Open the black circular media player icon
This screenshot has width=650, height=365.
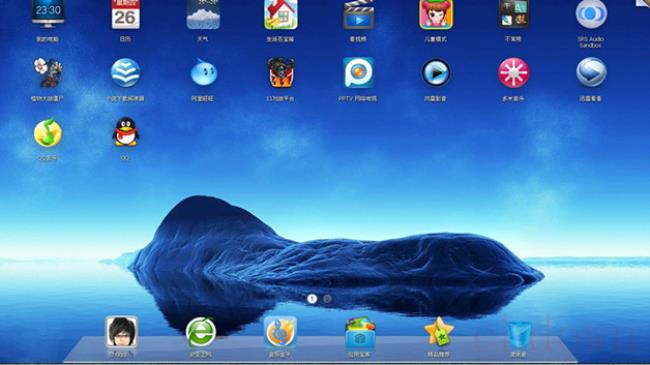(x=436, y=73)
